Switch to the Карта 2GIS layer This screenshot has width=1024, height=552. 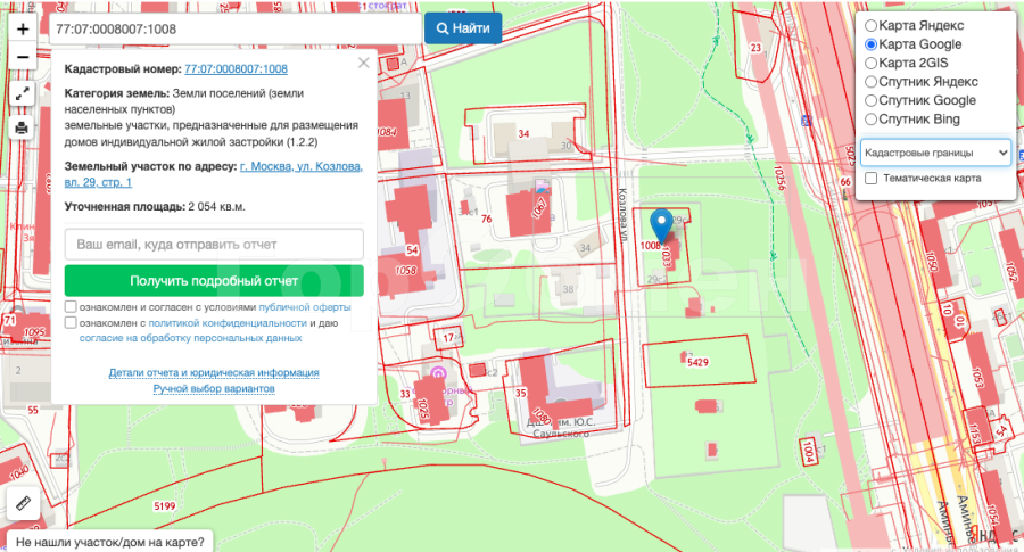[x=871, y=63]
